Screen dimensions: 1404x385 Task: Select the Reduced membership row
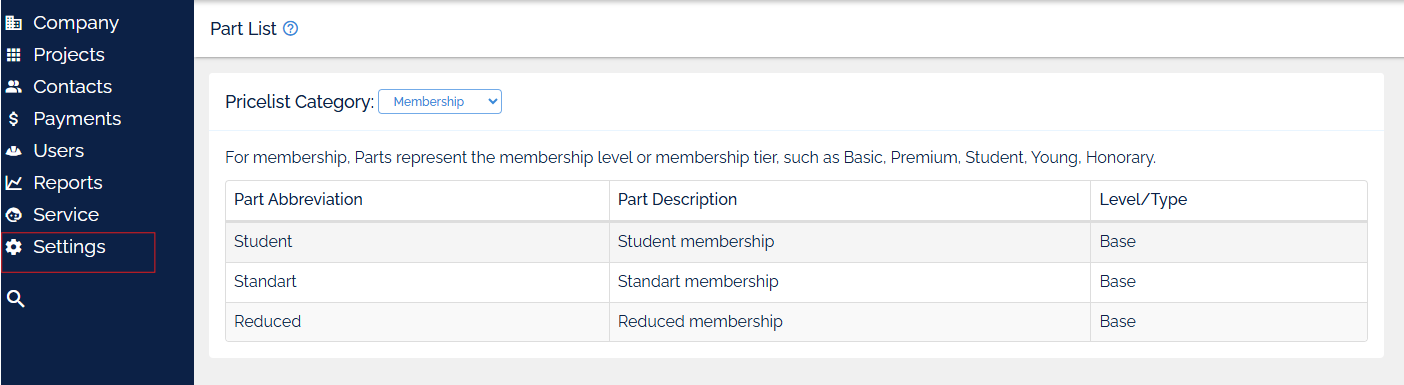pyautogui.click(x=796, y=322)
